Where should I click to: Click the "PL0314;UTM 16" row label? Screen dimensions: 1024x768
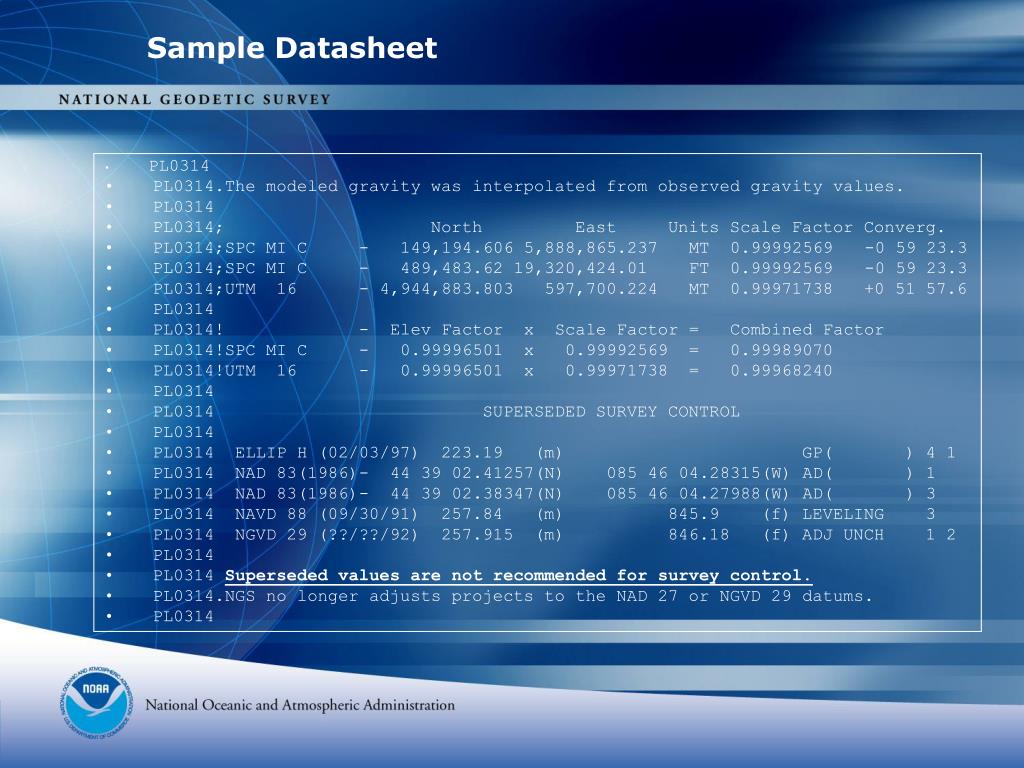(225, 289)
